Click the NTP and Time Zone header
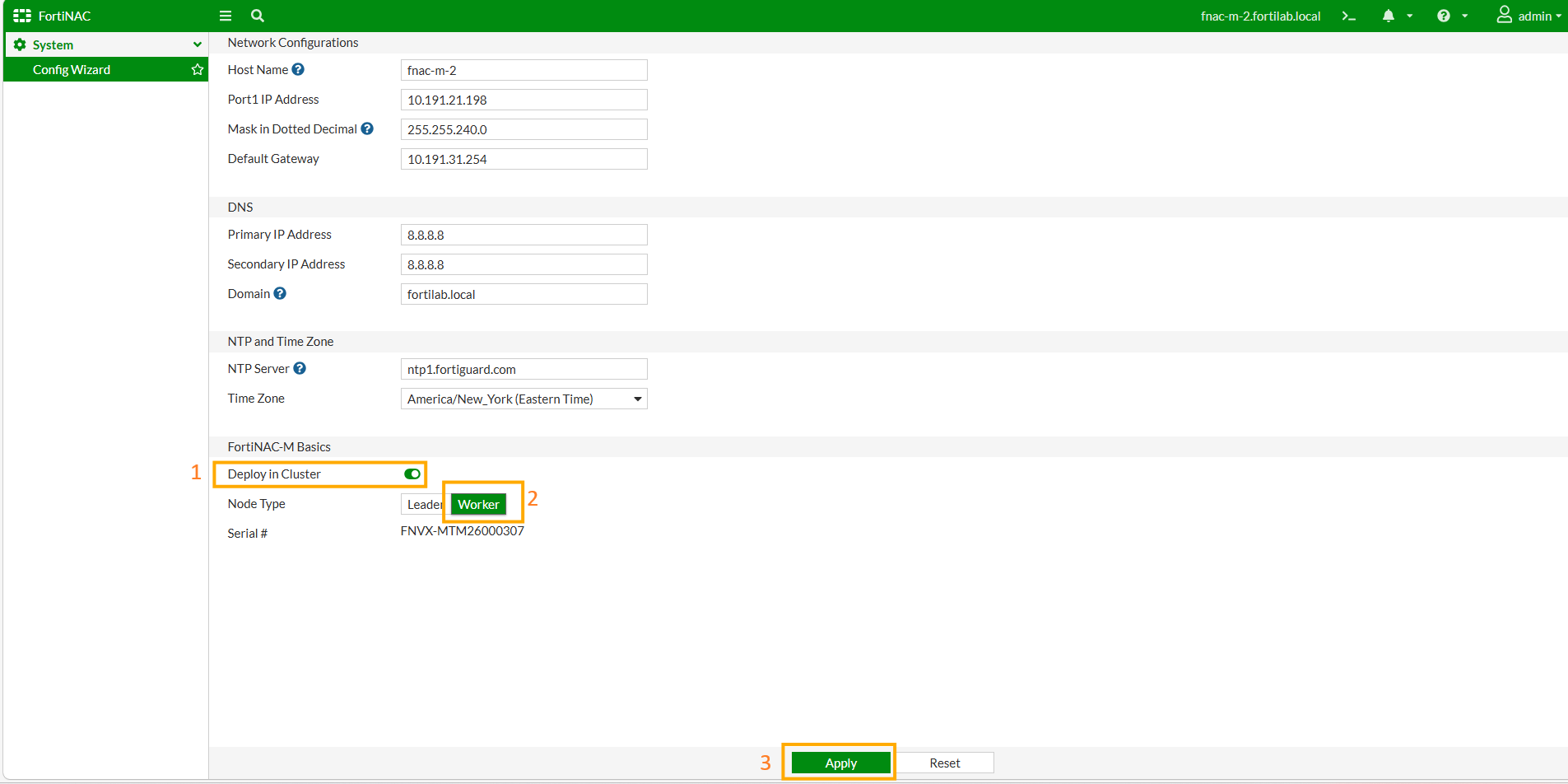1568x784 pixels. tap(281, 341)
